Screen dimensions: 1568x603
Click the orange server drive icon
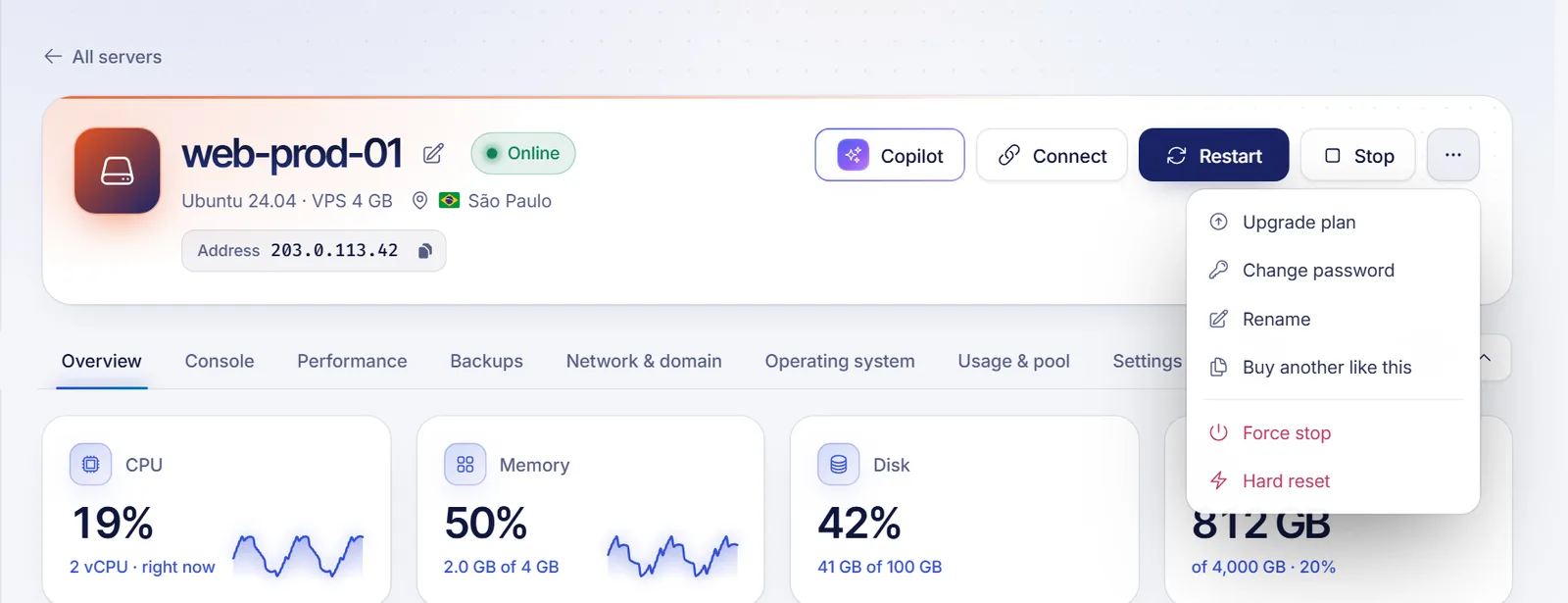[118, 171]
